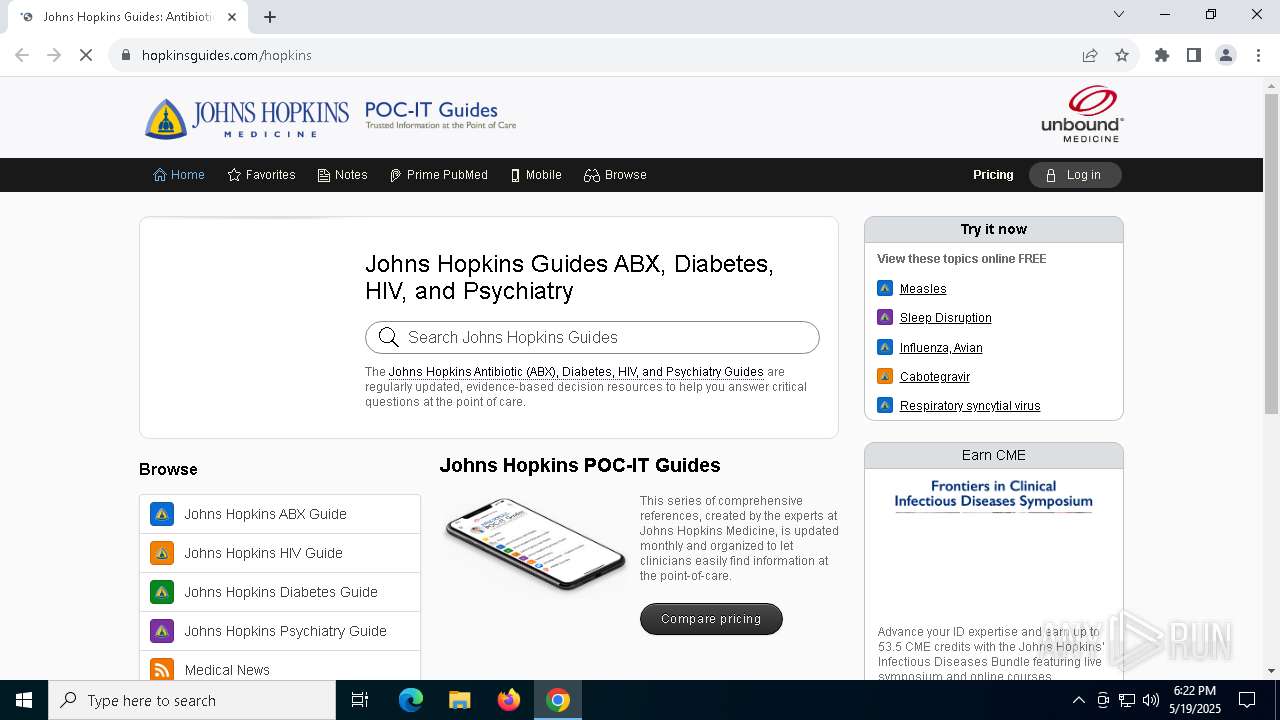Click the icon beside Measles topic
The image size is (1280, 720).
(x=885, y=288)
